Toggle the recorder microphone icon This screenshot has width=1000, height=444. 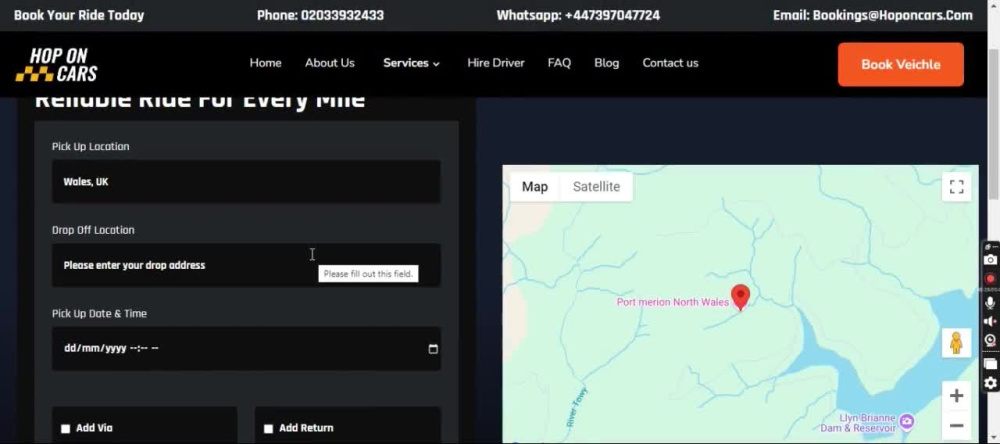click(x=990, y=303)
